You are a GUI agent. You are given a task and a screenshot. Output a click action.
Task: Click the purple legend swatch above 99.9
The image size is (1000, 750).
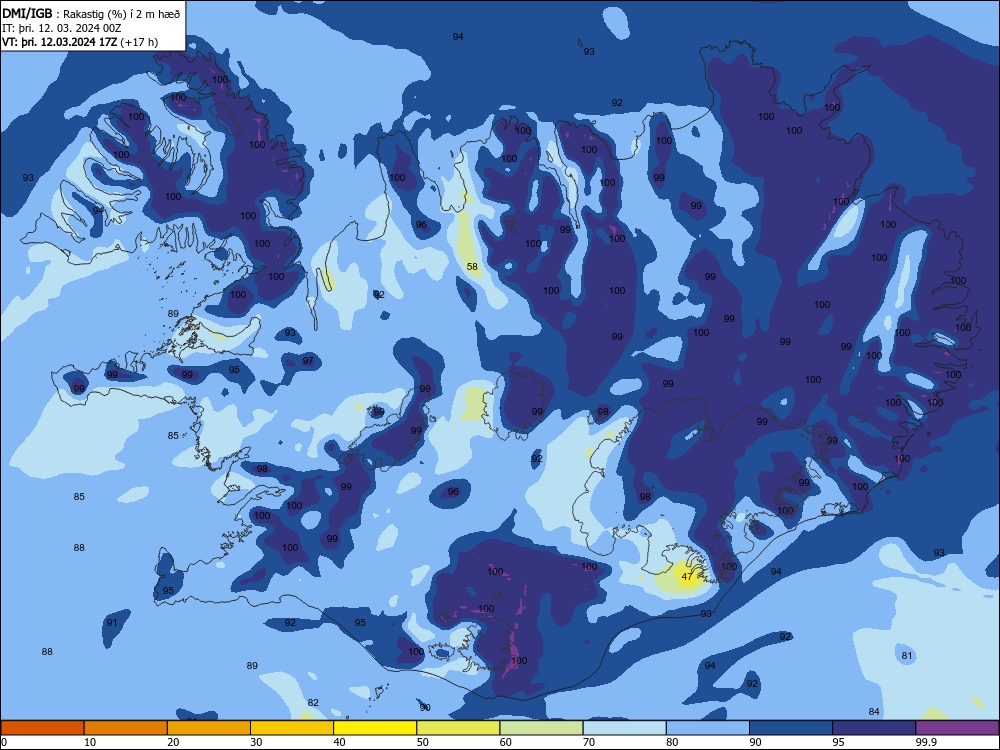(957, 728)
